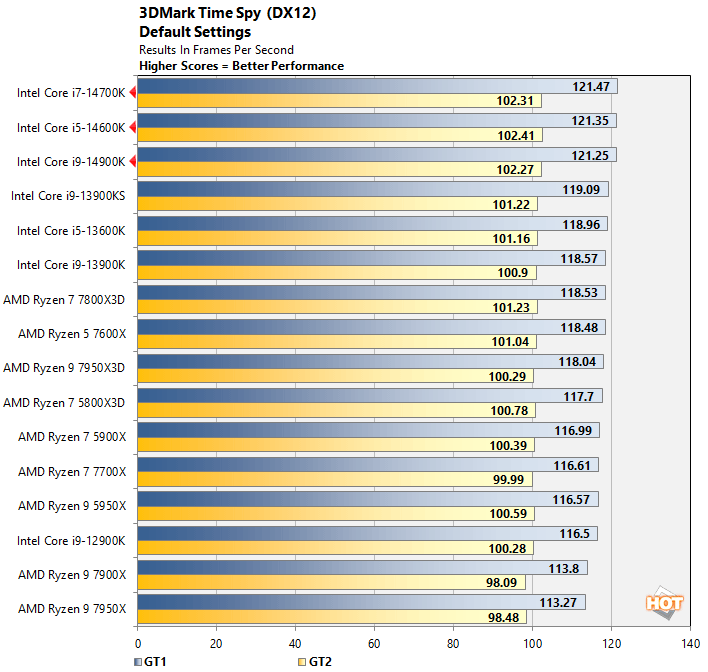Click the GT1 blue legend swatch
Image resolution: width=708 pixels, height=672 pixels.
(x=138, y=662)
